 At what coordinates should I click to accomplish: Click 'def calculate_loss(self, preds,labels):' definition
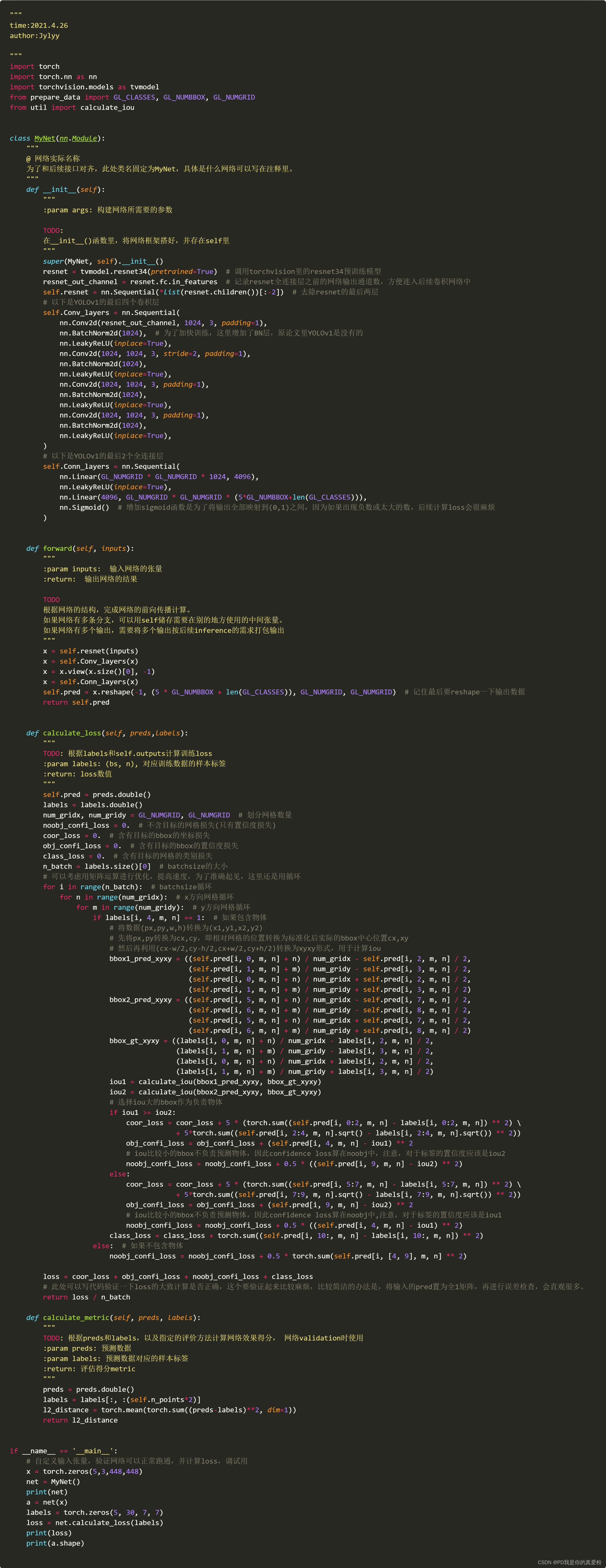coord(107,734)
